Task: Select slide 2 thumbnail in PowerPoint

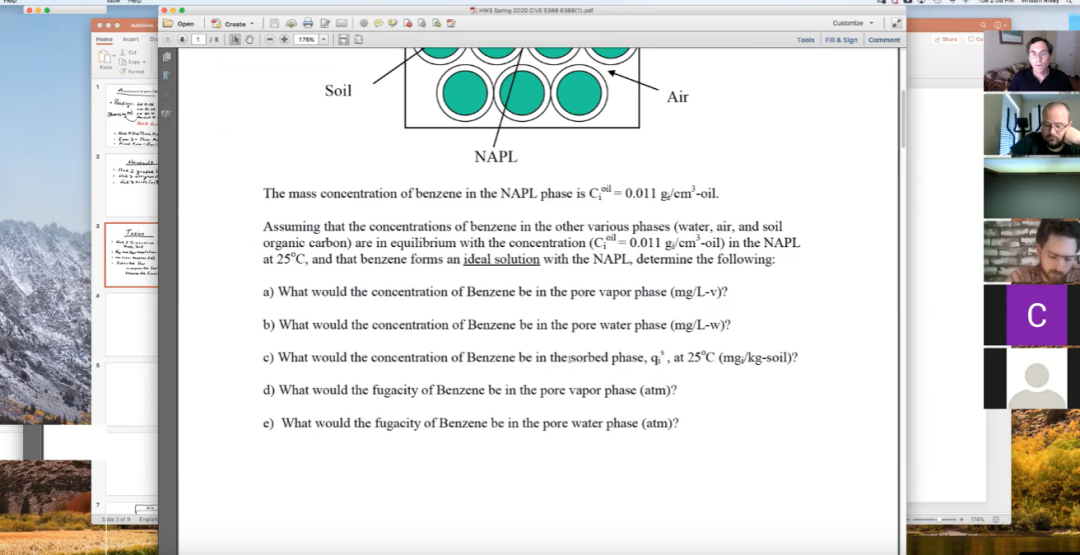Action: (132, 185)
